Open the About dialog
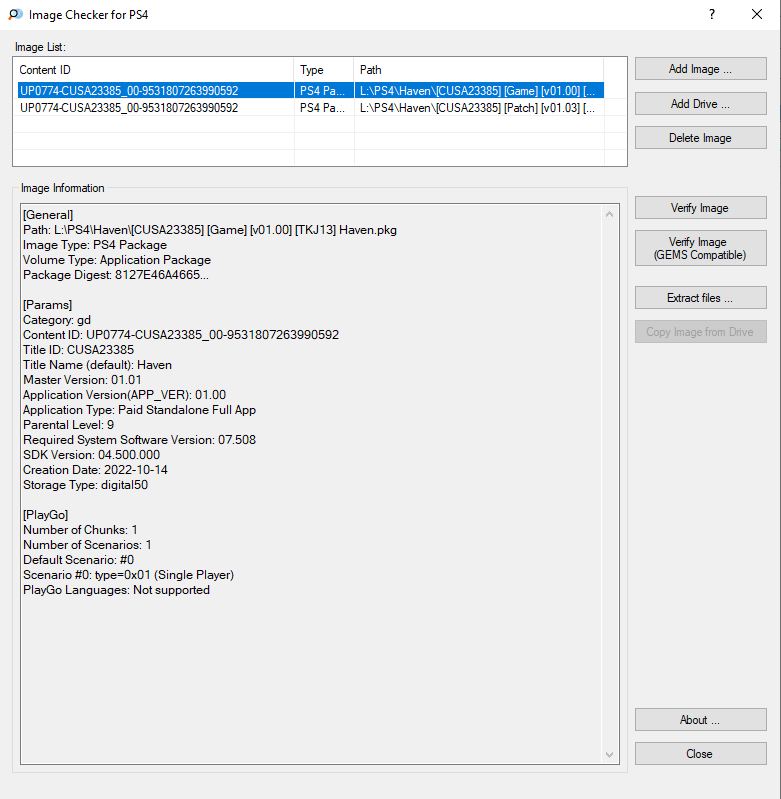Screen dimensions: 781x799 point(701,720)
